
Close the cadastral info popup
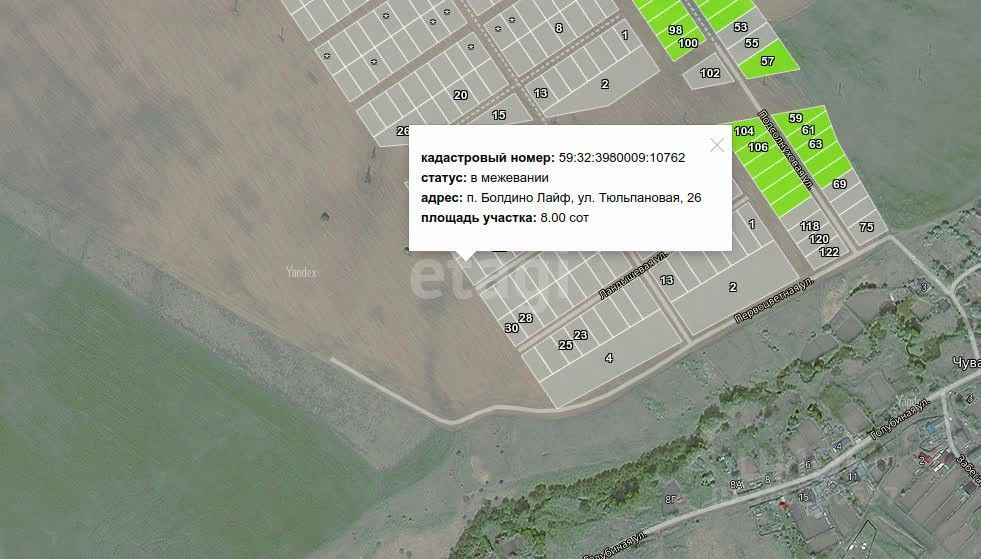(717, 145)
